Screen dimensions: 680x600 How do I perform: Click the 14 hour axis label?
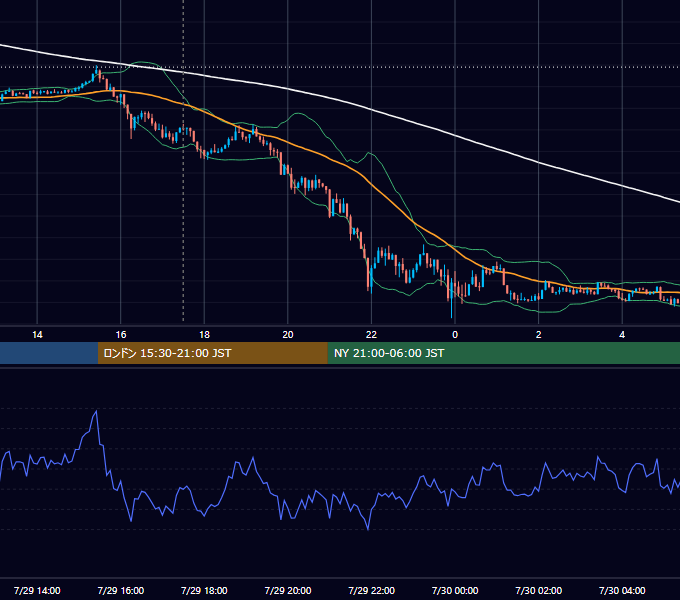point(37,335)
